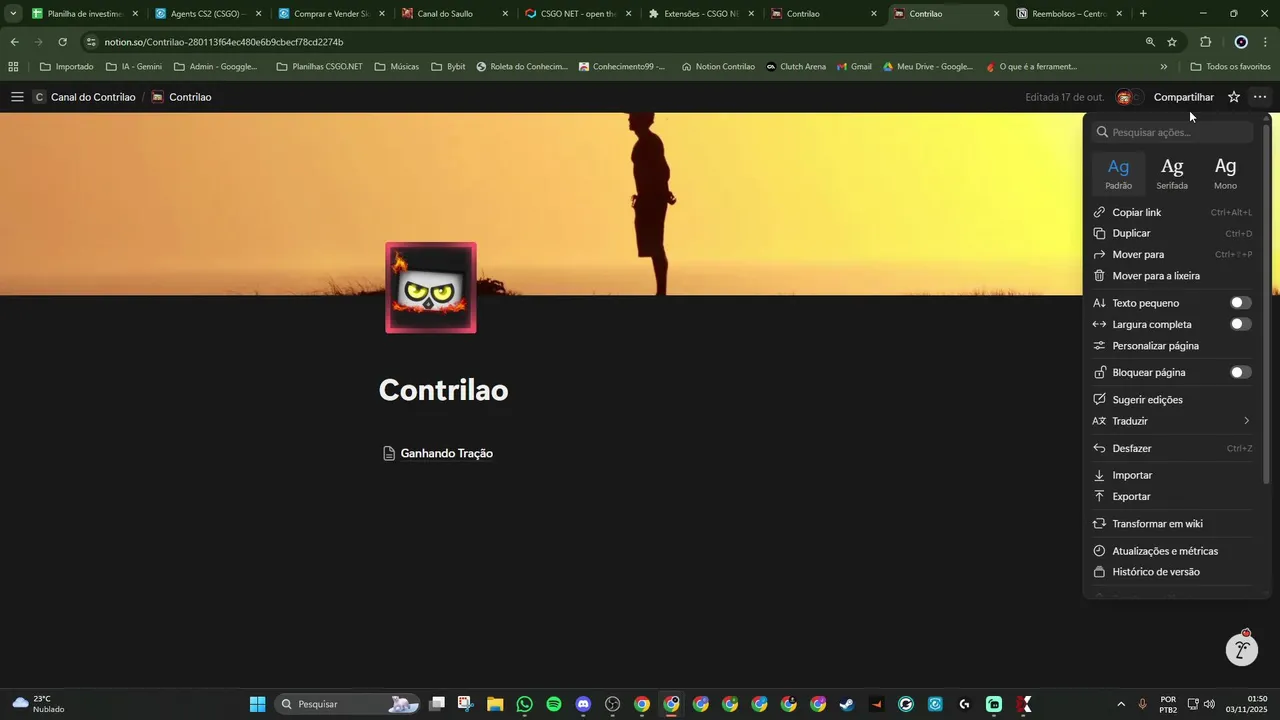Click the zoom magnifier icon in address bar
This screenshot has width=1280, height=720.
[1150, 42]
